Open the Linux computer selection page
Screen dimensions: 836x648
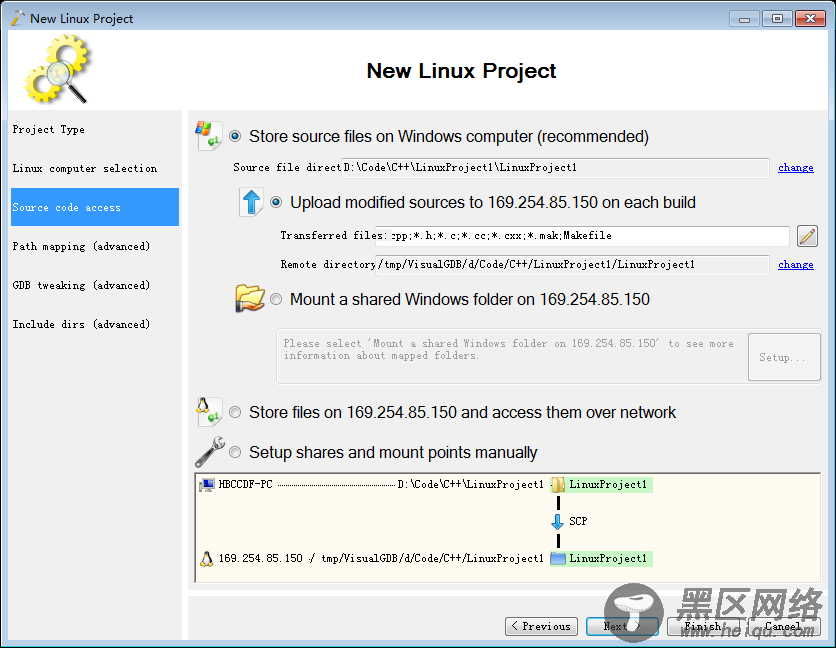(95, 169)
